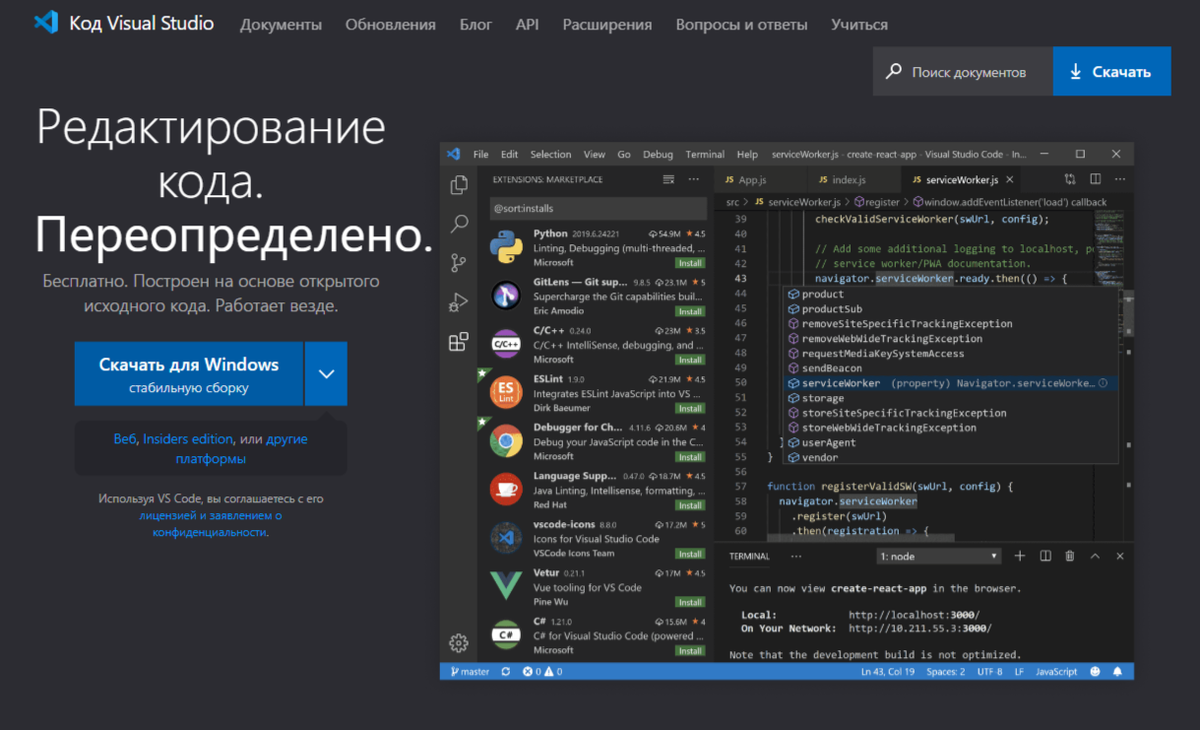Click the @sort:installs extensions search box

pos(597,208)
